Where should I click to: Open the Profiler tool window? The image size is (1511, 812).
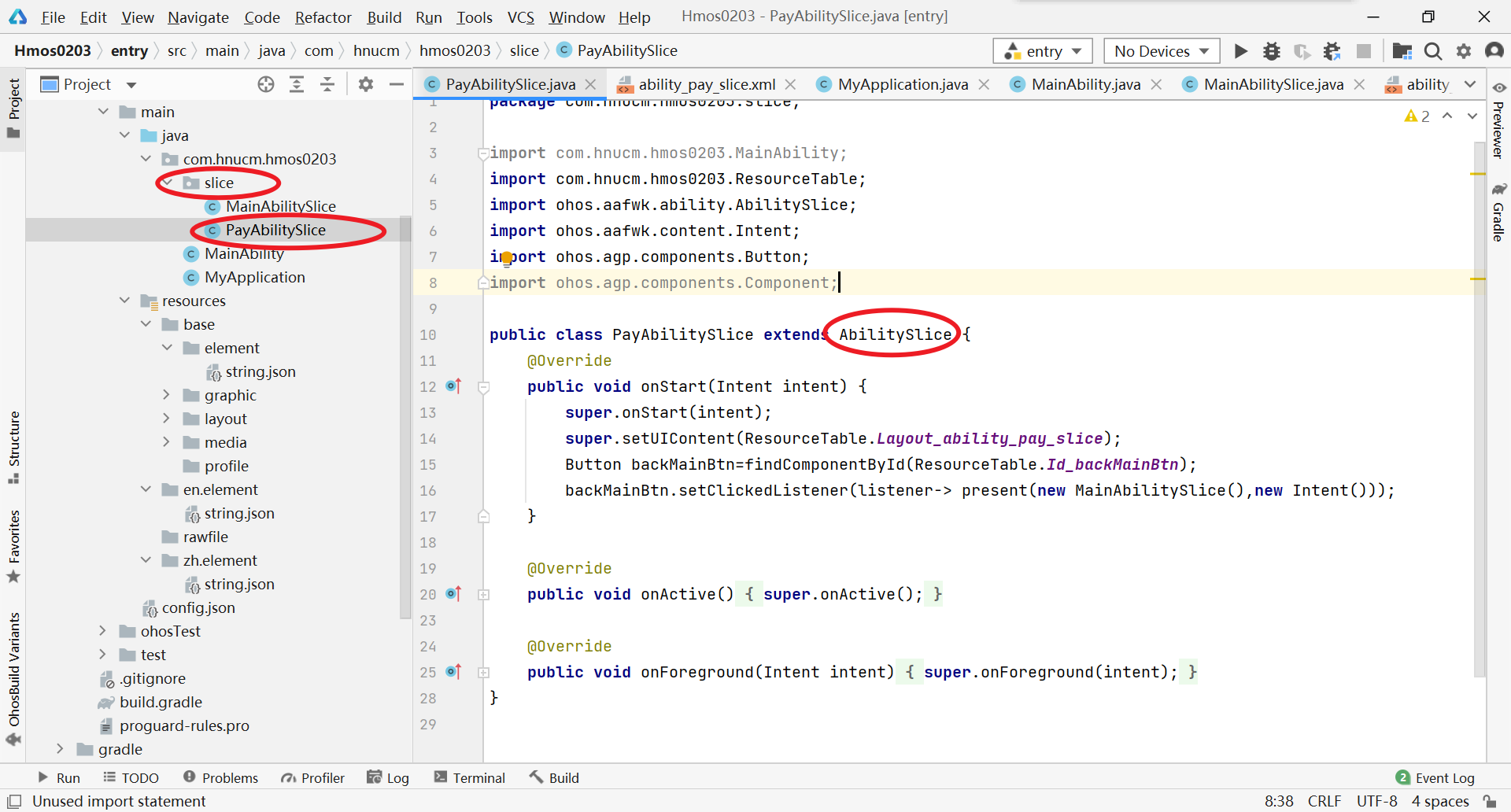click(313, 777)
